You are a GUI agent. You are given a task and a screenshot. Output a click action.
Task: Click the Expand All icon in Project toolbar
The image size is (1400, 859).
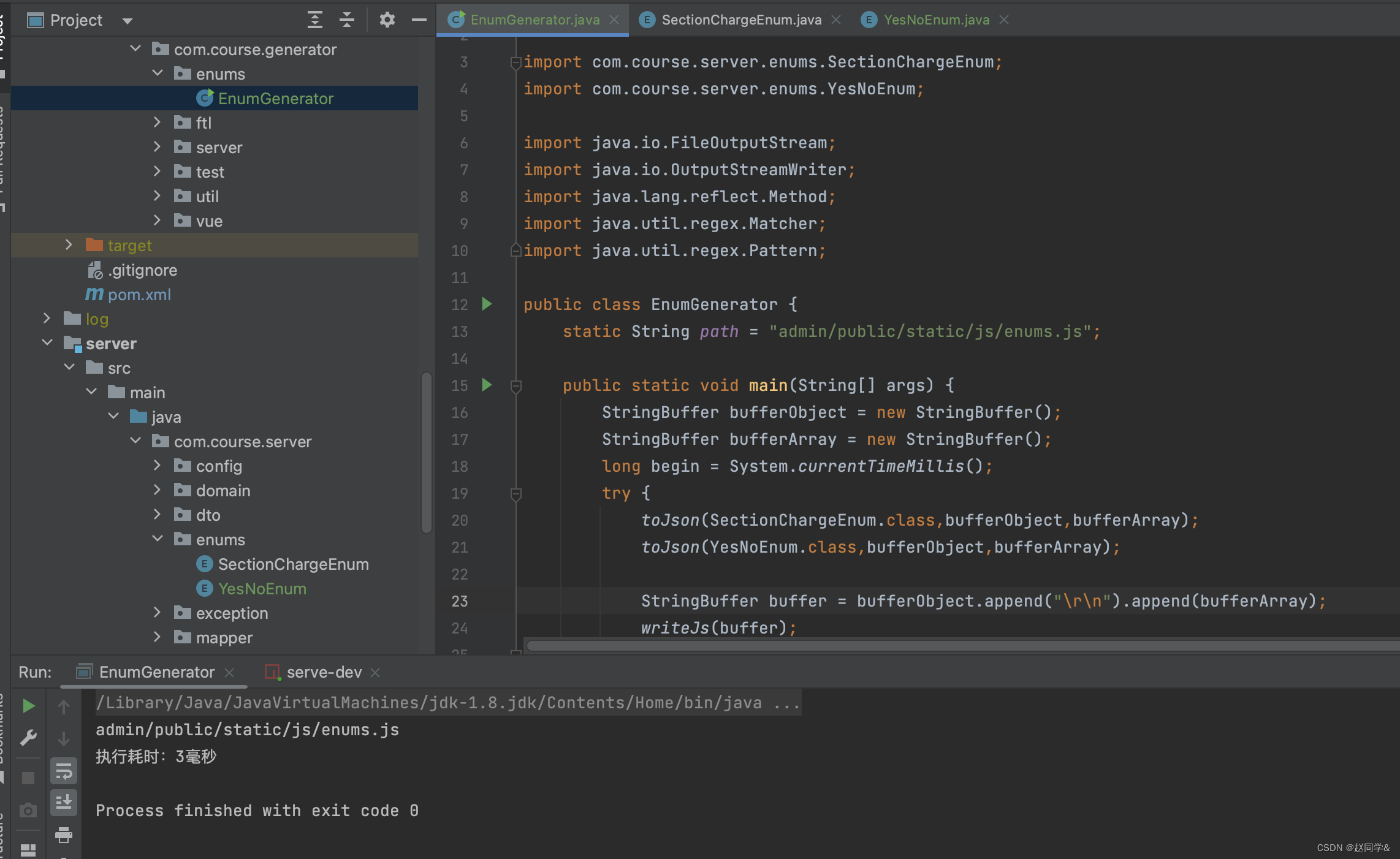coord(314,20)
